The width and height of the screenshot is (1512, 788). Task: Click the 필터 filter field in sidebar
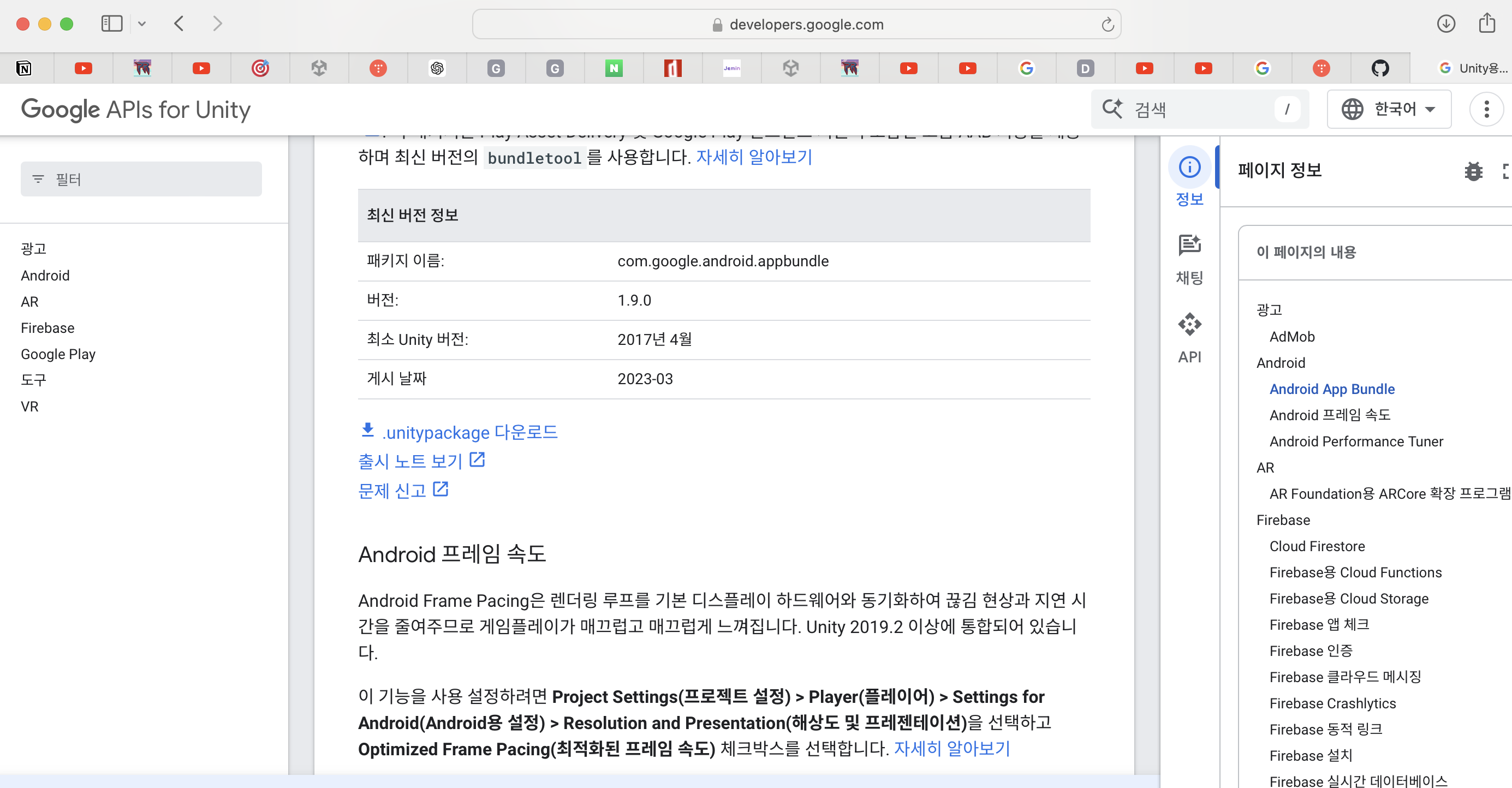[x=141, y=179]
